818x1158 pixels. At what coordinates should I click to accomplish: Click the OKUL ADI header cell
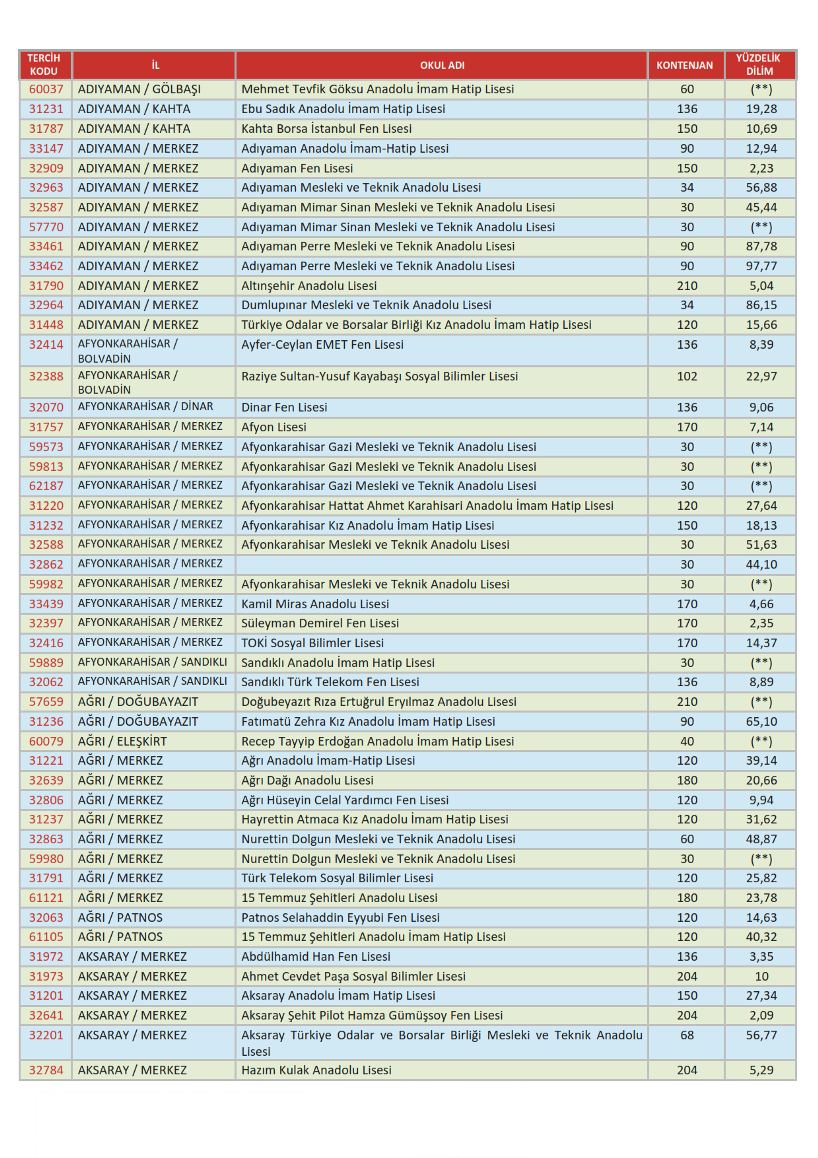(441, 65)
